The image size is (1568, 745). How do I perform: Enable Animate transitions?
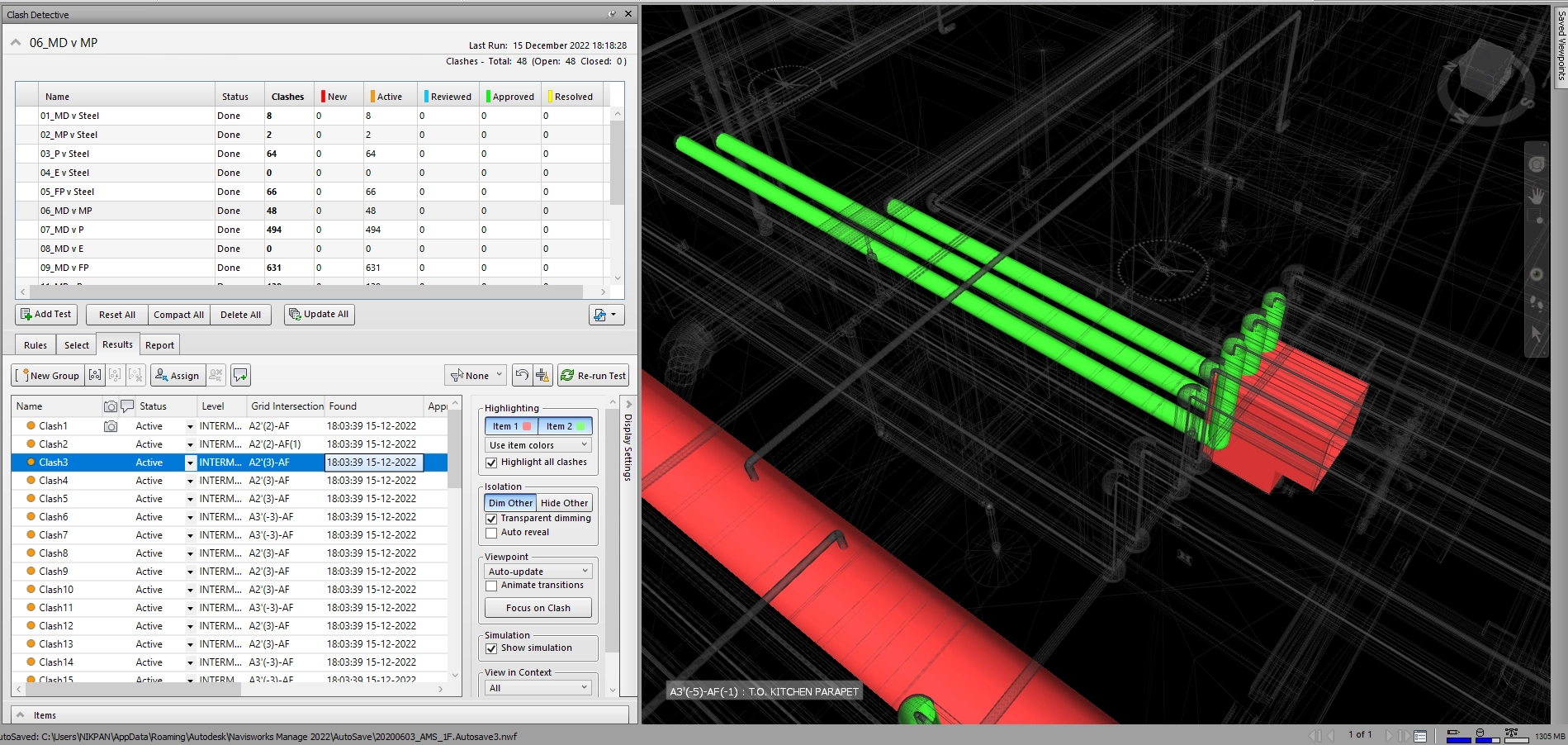(x=492, y=585)
